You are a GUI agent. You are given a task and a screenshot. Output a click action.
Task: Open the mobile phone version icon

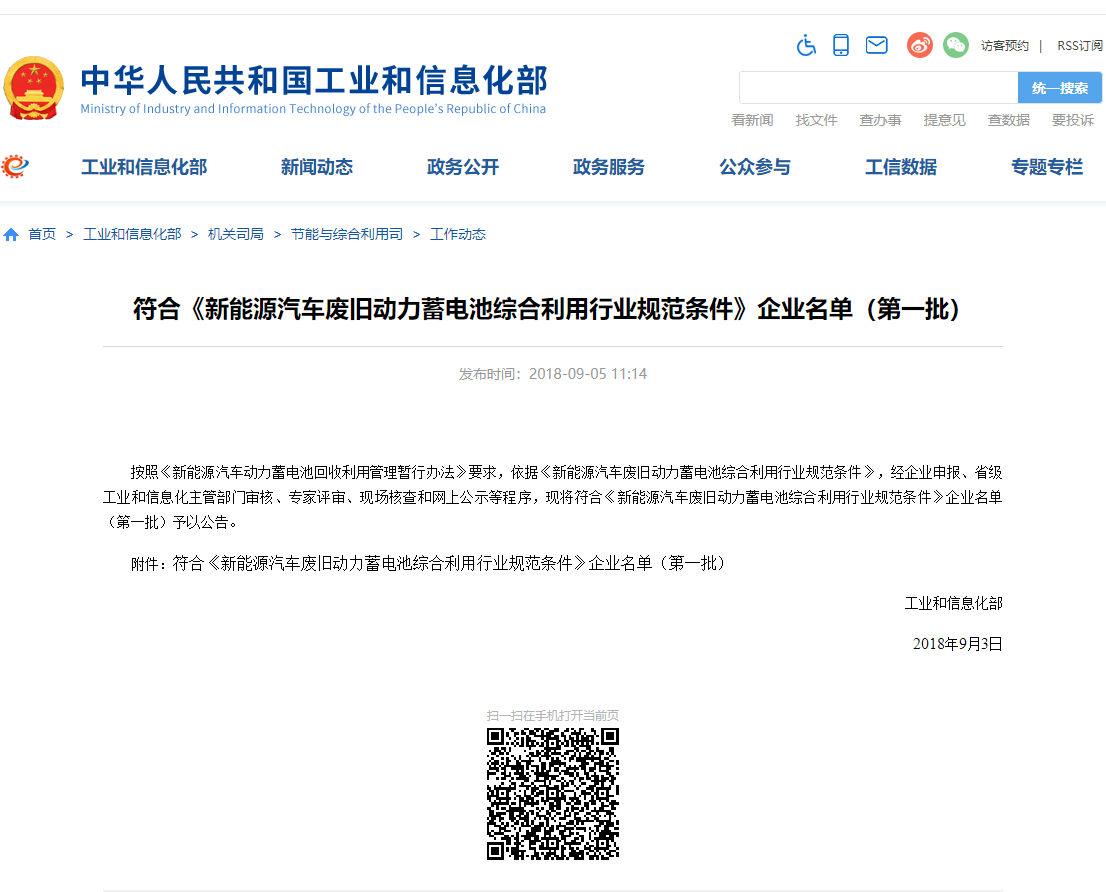coord(841,46)
